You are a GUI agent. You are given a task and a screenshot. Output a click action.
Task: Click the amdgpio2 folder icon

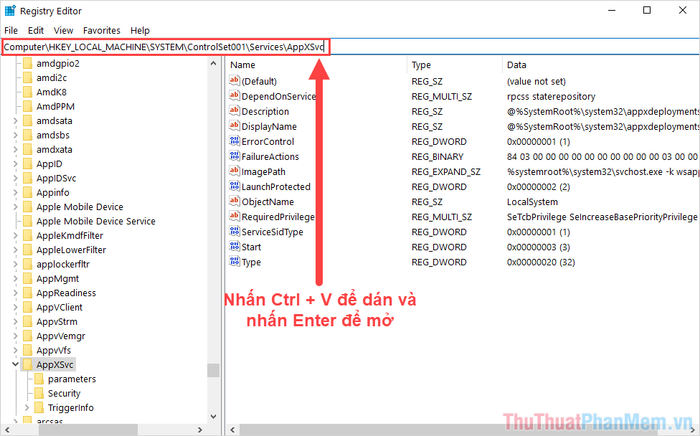coord(28,63)
